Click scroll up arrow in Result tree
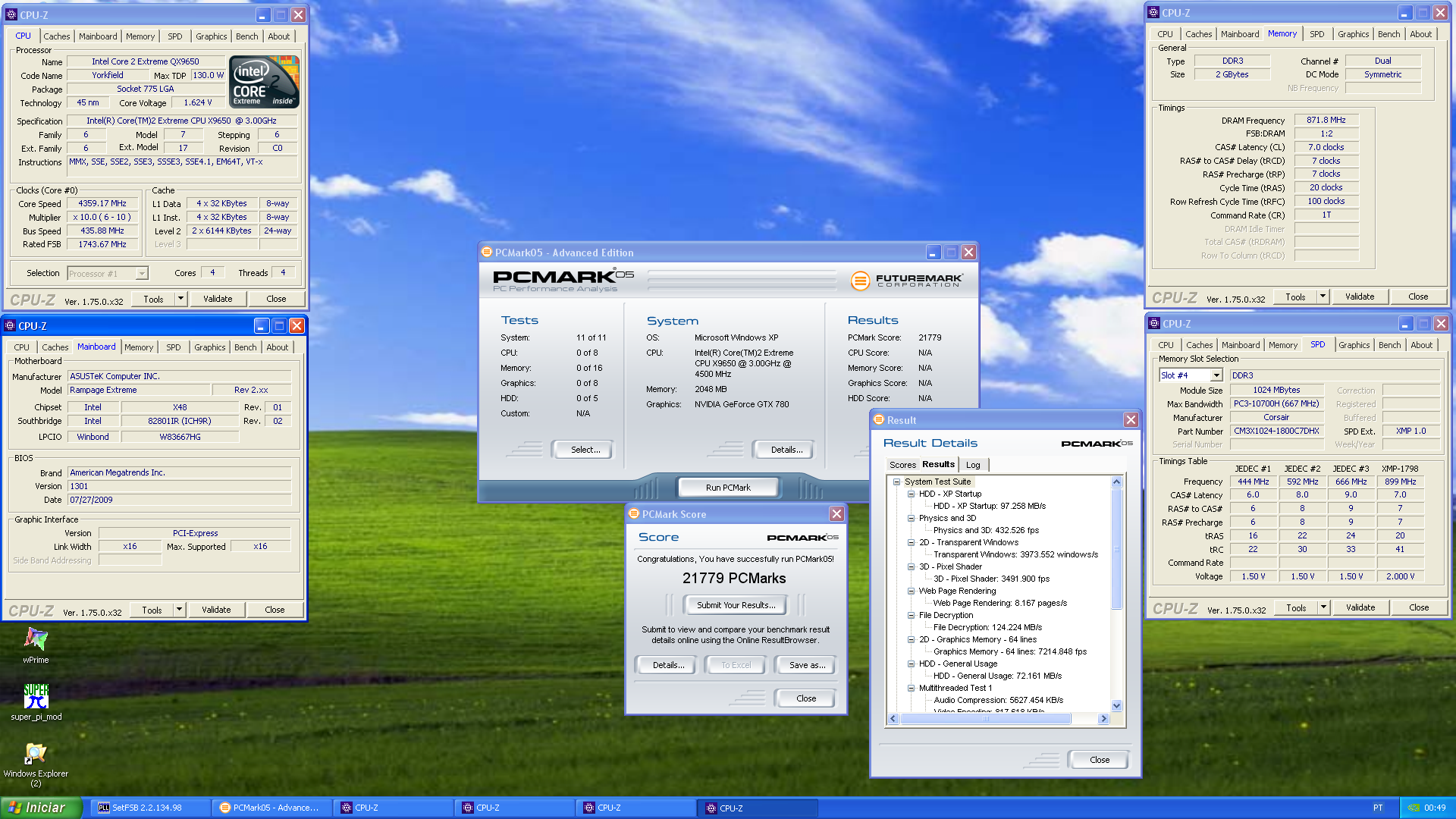 (1116, 482)
